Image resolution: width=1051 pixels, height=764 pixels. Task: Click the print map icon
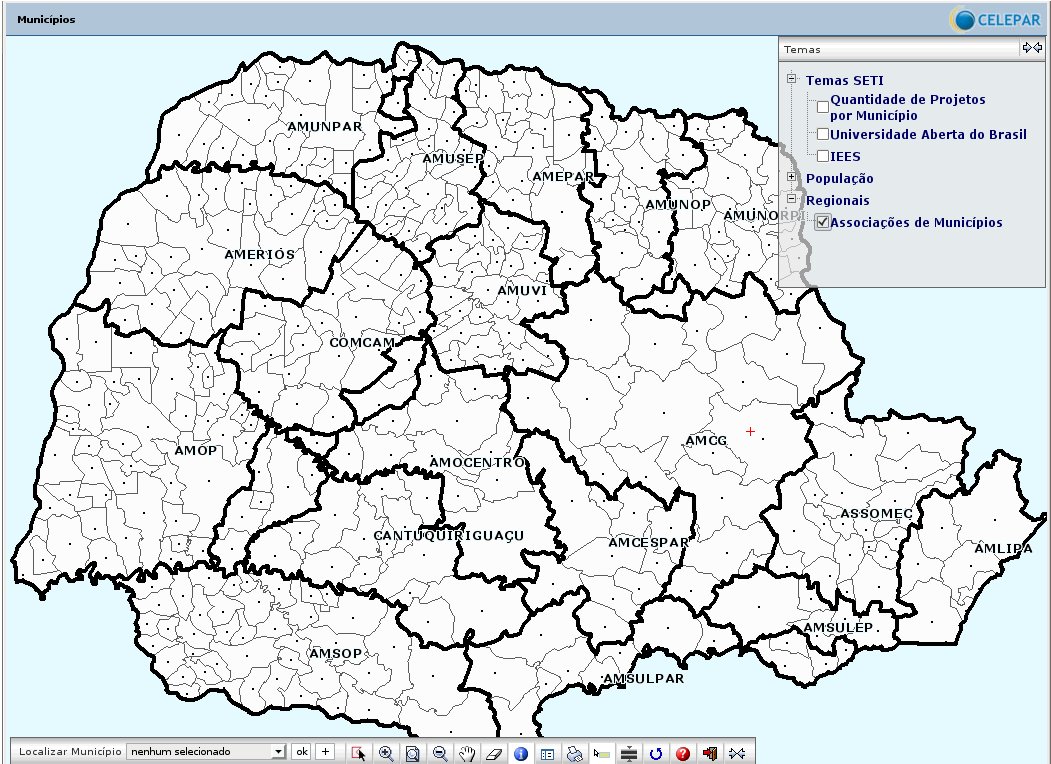tap(575, 753)
